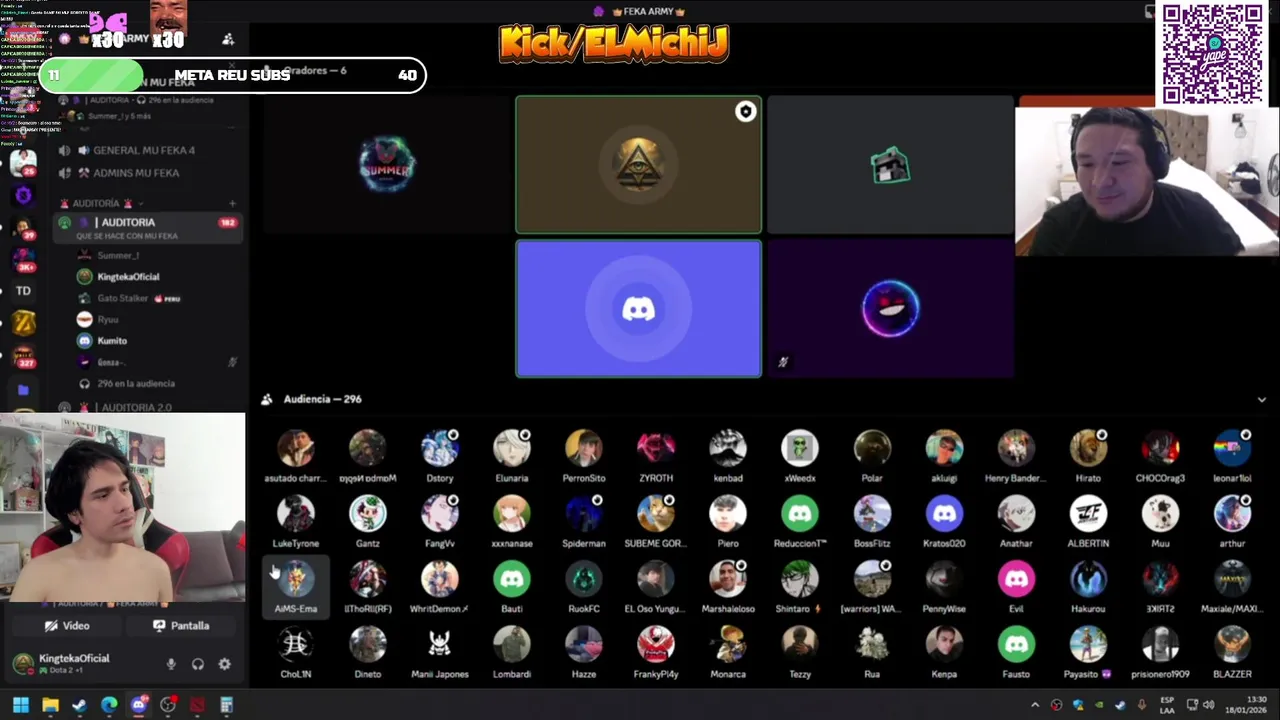Open FrankyPl4y audience member avatar
Screen dimensions: 1280x720
point(656,645)
